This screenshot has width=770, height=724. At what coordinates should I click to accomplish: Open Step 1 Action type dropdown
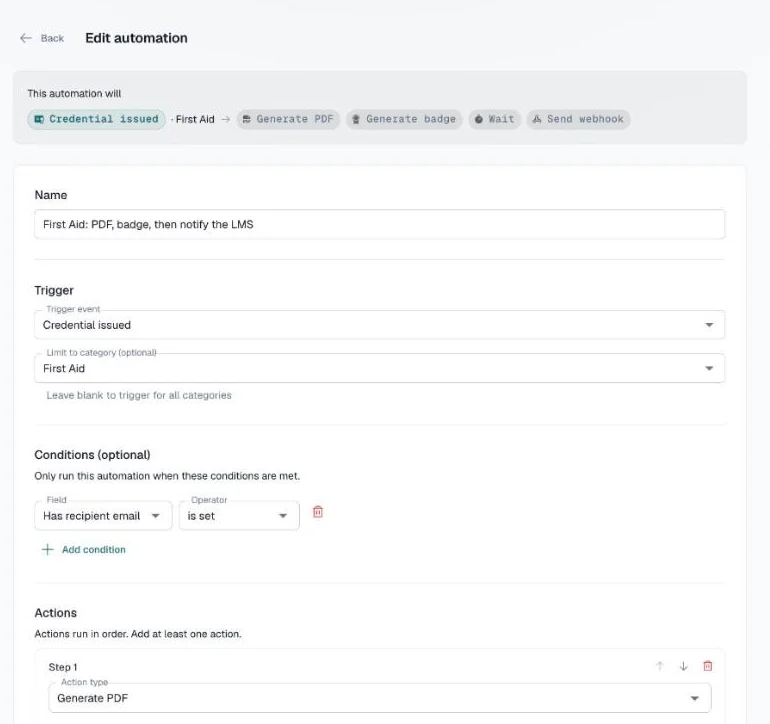pos(380,698)
